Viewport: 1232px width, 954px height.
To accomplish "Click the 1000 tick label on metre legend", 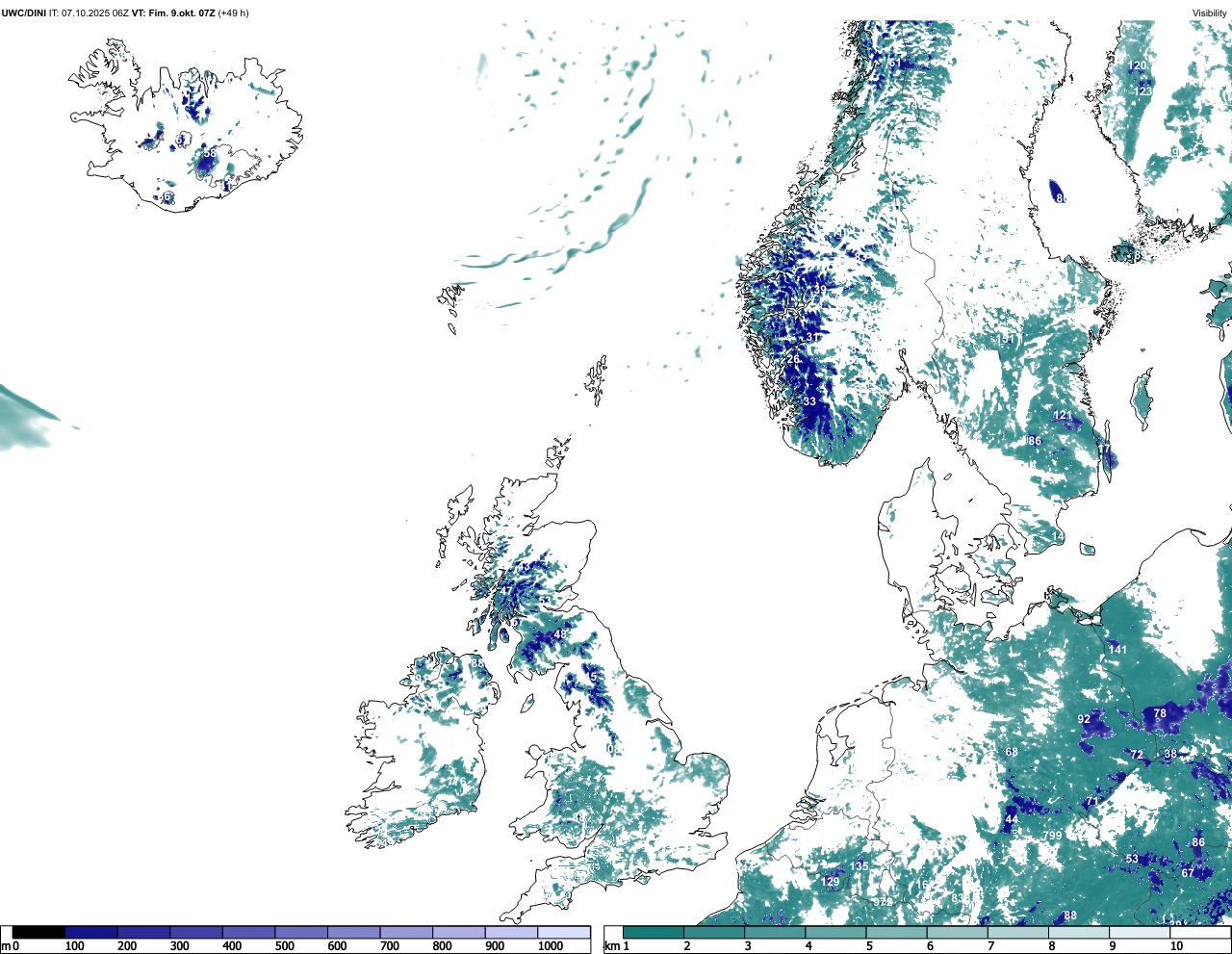I will point(551,946).
